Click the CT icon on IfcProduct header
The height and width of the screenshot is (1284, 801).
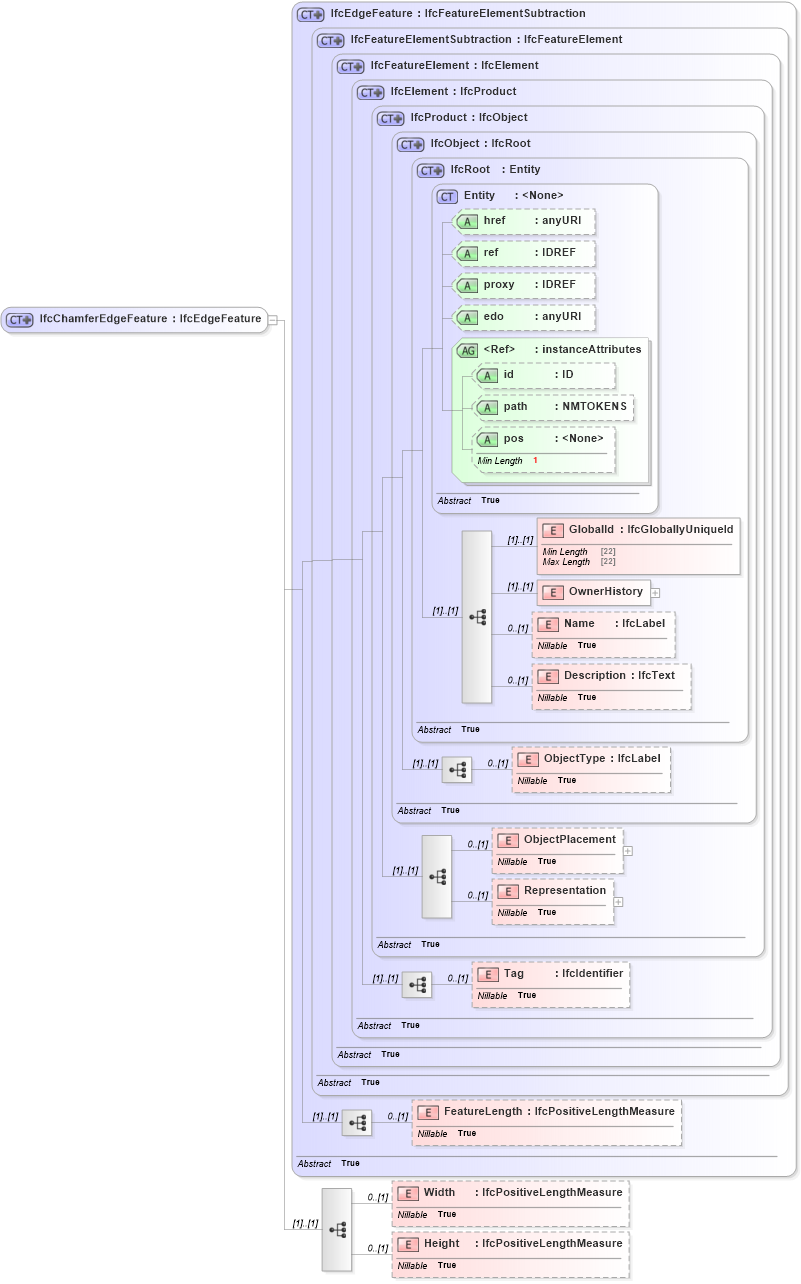(389, 117)
